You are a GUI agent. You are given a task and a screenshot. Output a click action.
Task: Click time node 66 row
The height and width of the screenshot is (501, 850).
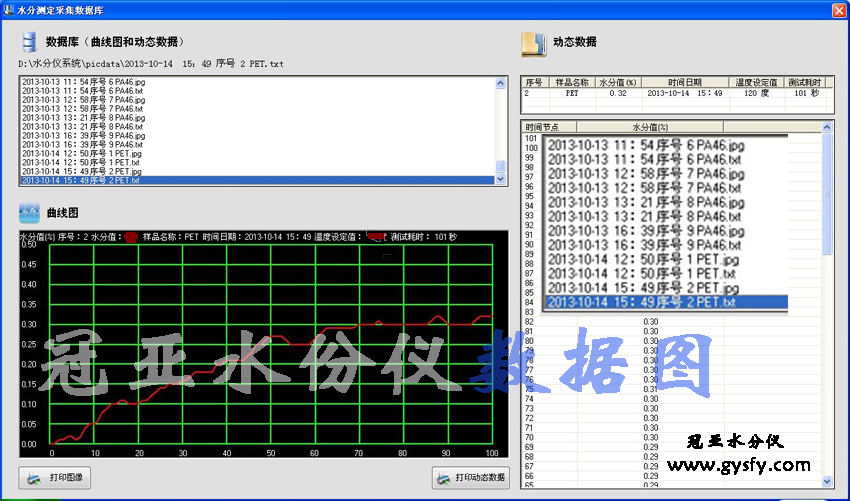pos(672,476)
